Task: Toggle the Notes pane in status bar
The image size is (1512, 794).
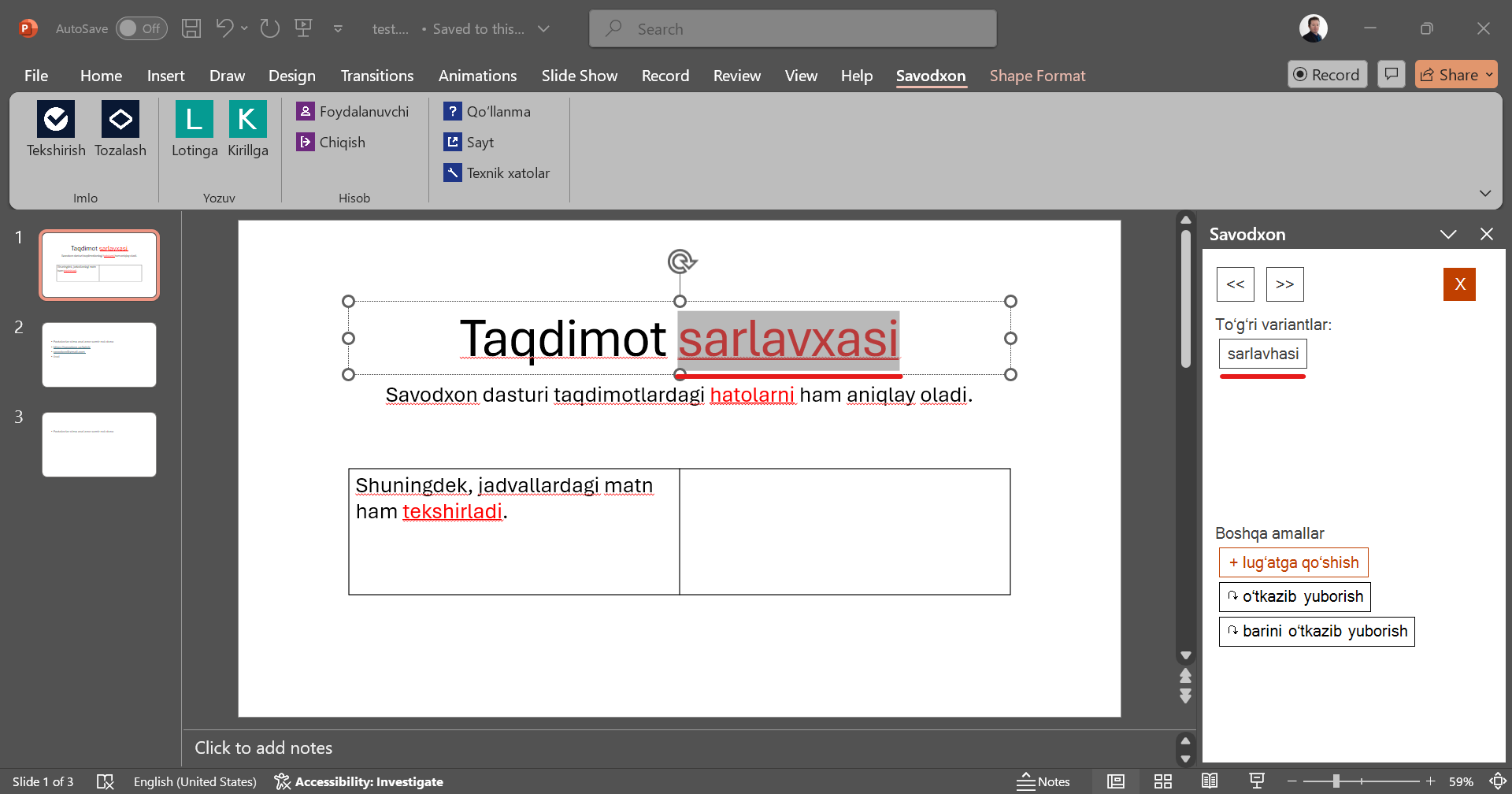Action: coord(1043,781)
